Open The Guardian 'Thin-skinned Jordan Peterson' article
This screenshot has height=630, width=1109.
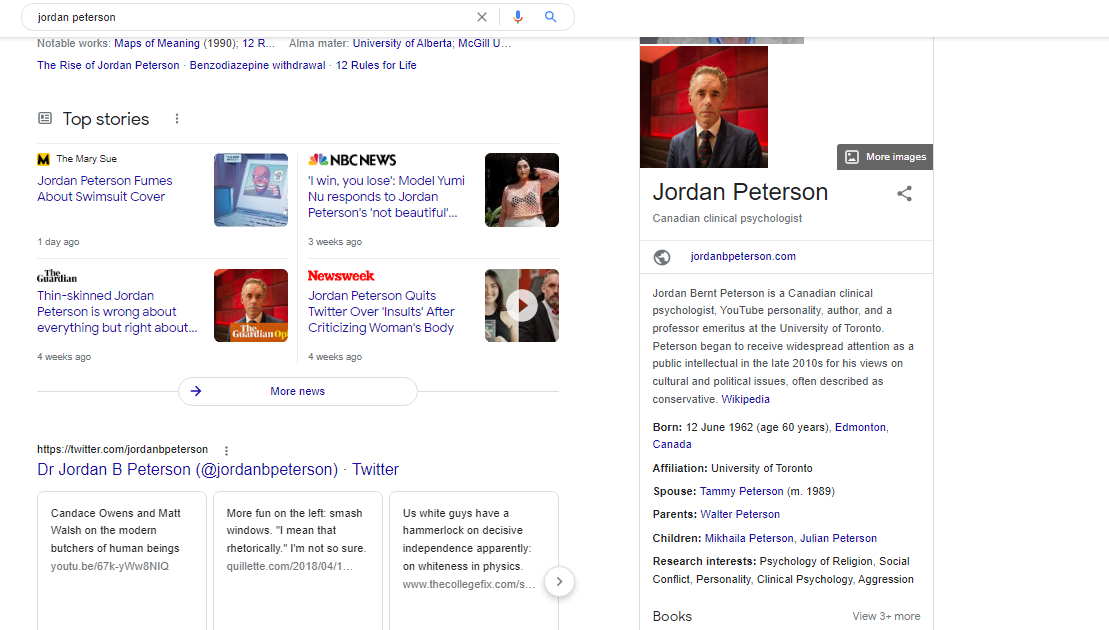[x=117, y=312]
